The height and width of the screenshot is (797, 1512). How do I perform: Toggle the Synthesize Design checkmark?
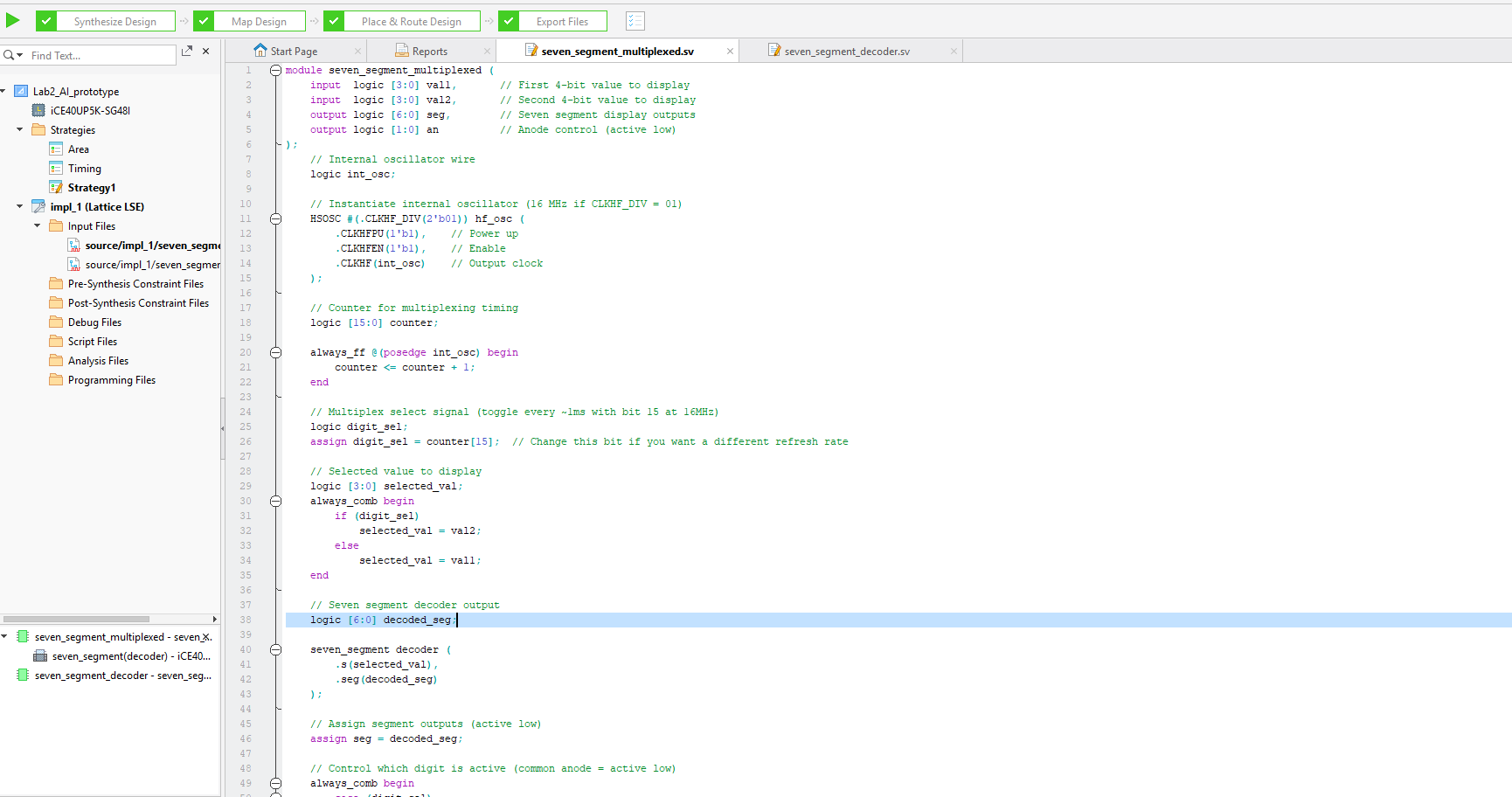coord(47,21)
